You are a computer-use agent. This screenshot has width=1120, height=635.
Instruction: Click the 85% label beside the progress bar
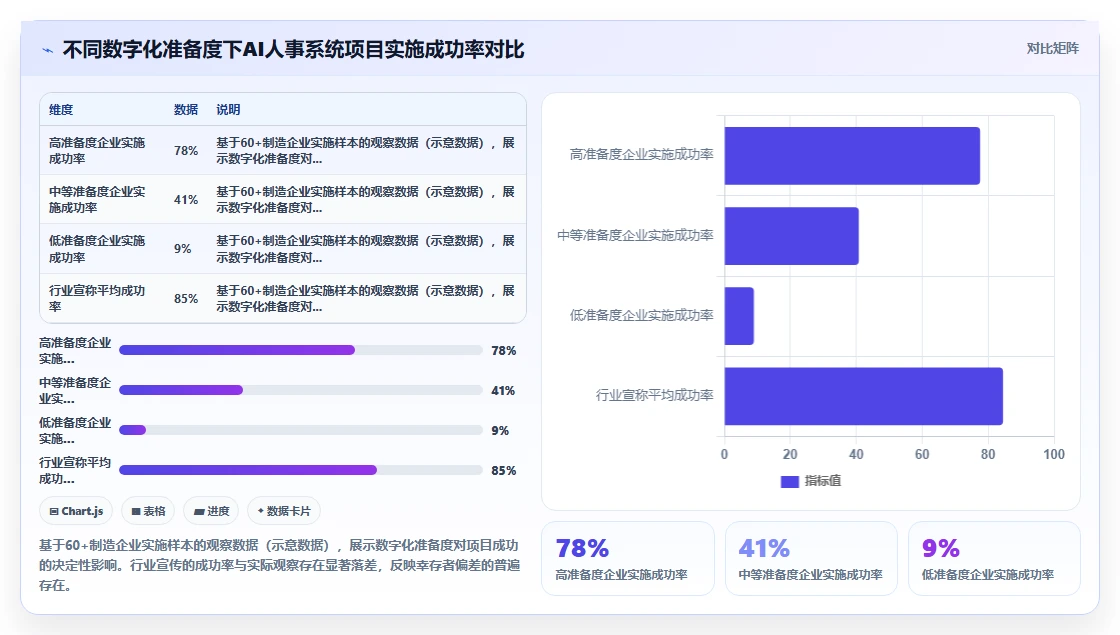[504, 471]
